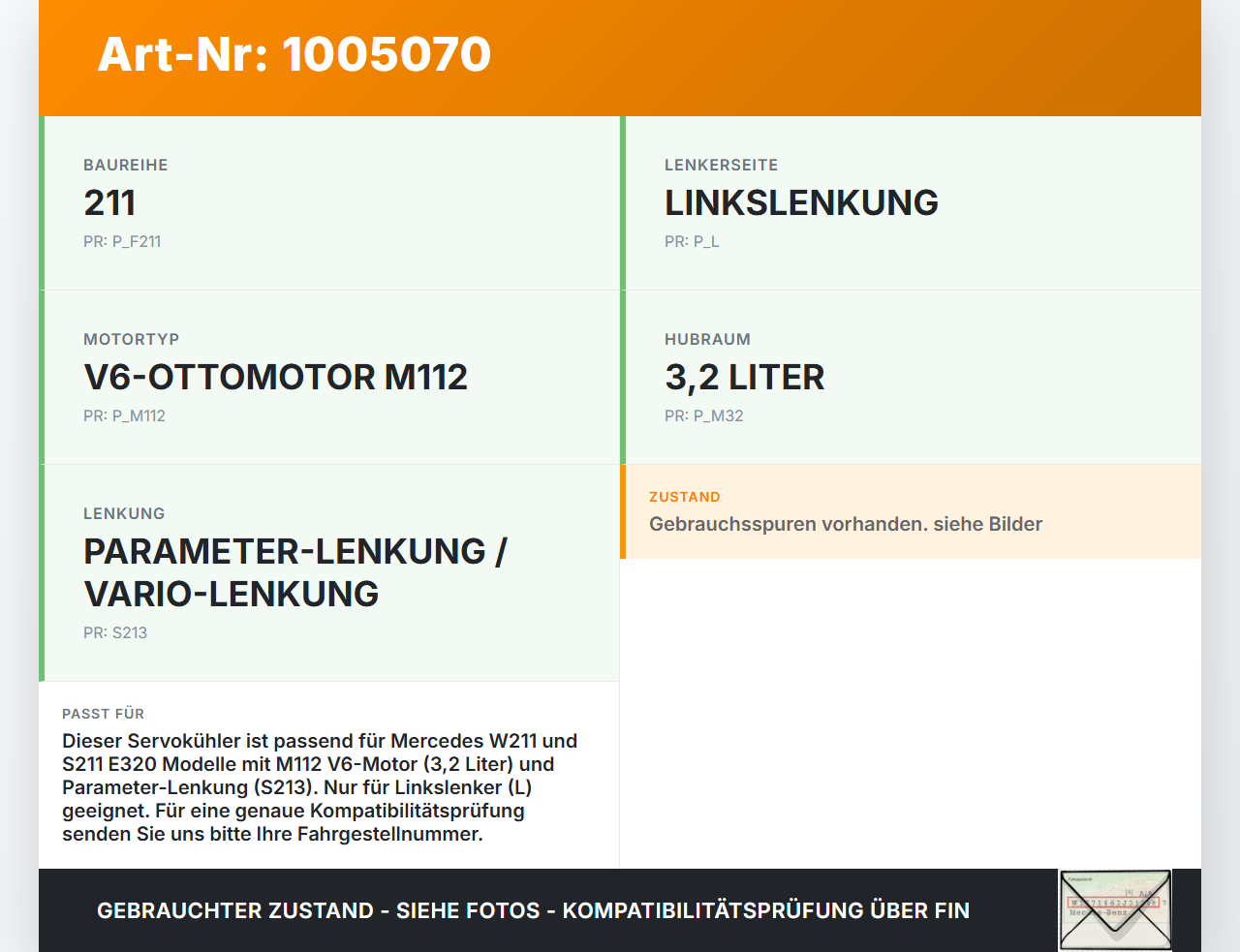Select the MOTORTYP V6-OTTOMOTOR M112 card
This screenshot has height=952, width=1240.
coord(329,377)
